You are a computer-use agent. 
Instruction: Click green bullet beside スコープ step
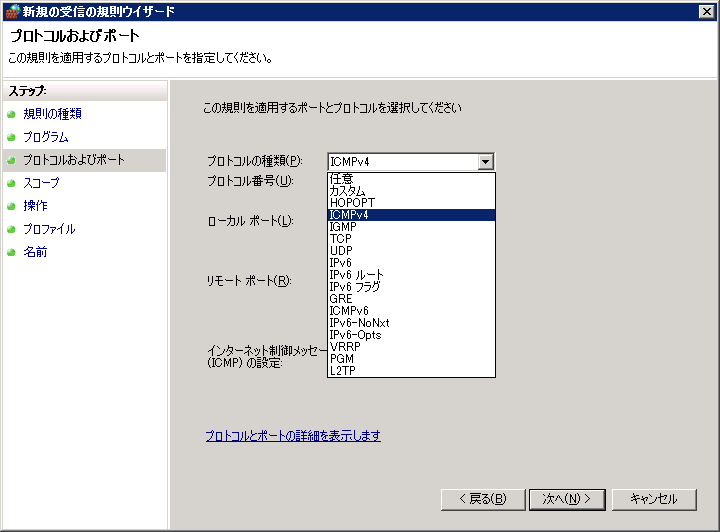(x=12, y=183)
